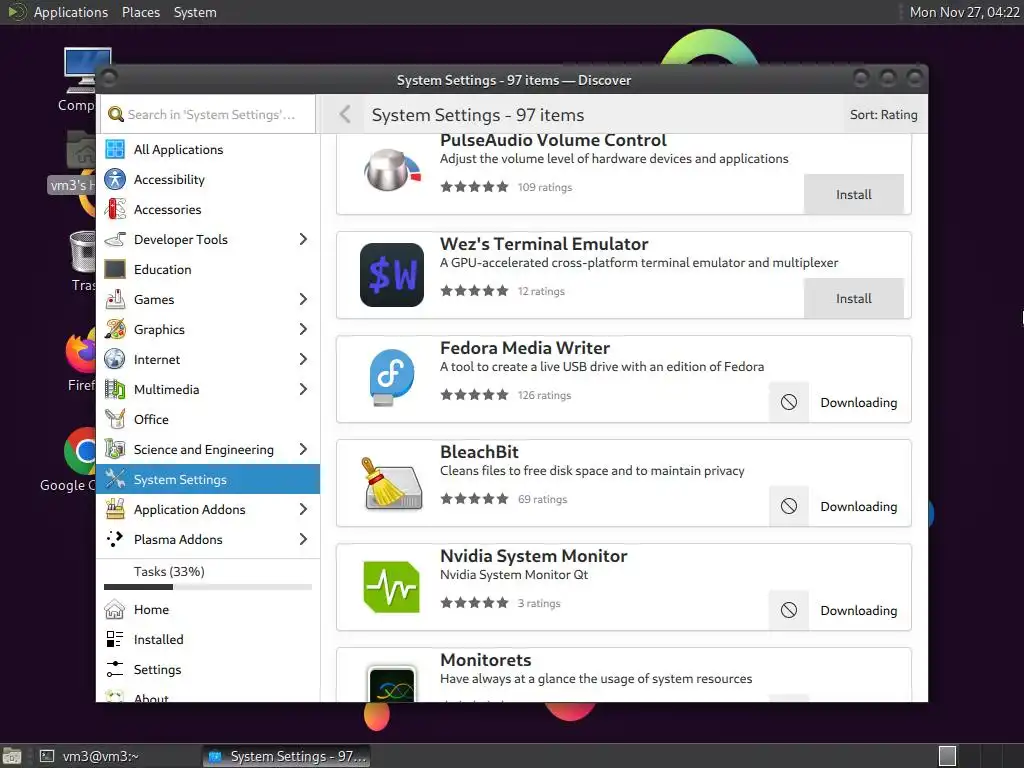Expand Science and Engineering submenu arrow
Viewport: 1024px width, 768px height.
click(303, 449)
